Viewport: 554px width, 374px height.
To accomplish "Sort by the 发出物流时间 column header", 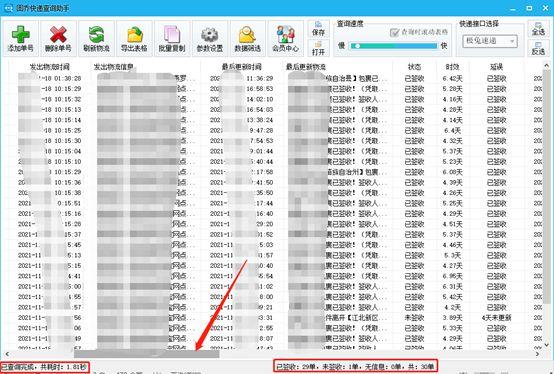I will coord(49,67).
